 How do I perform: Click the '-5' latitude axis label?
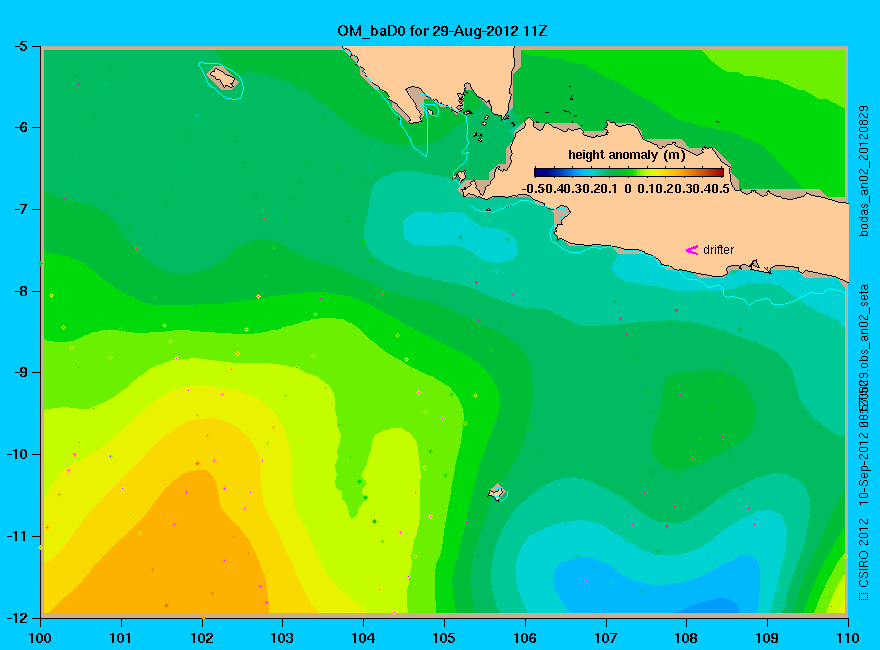[20, 46]
